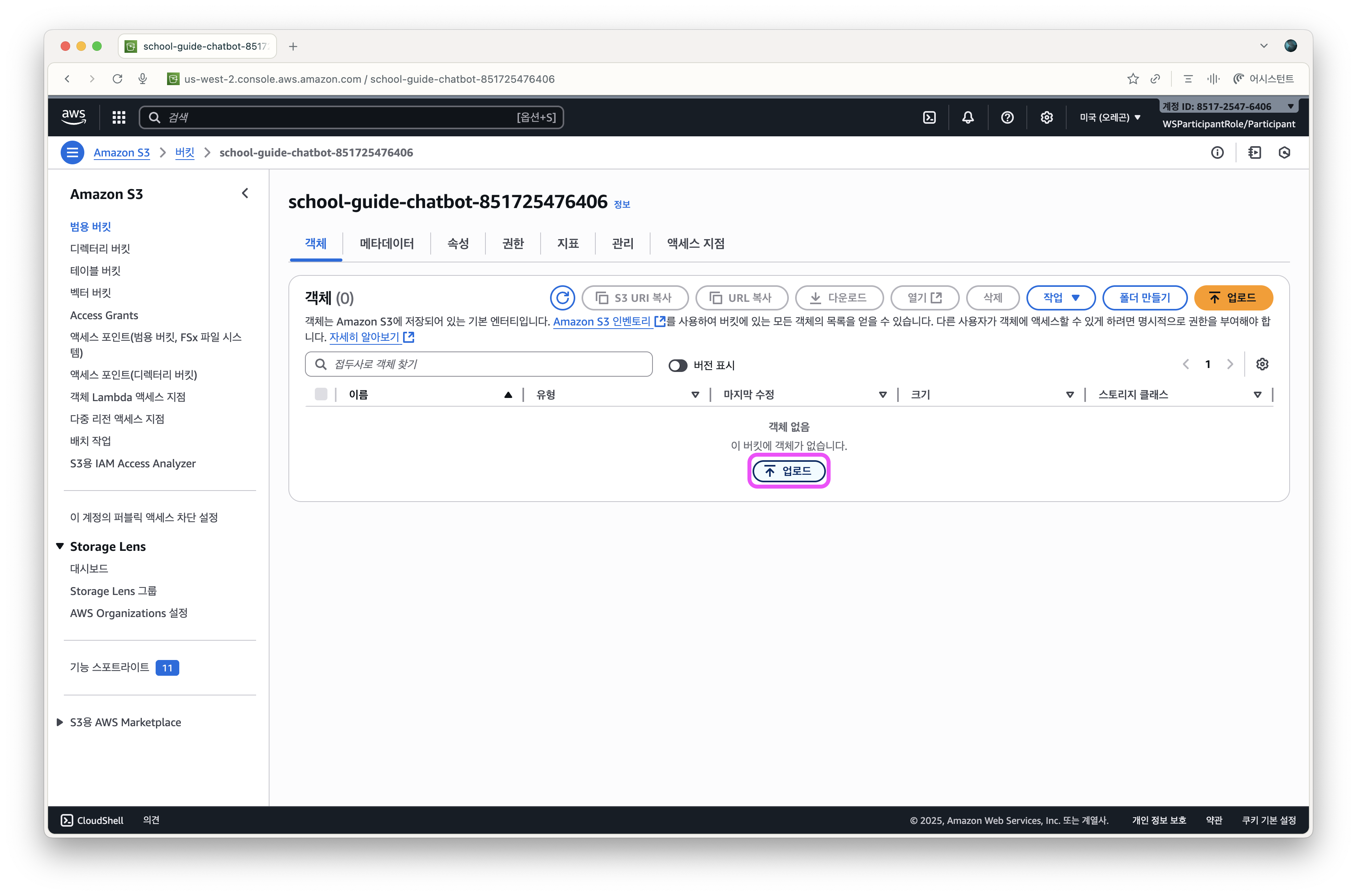
Task: Open the 미국 (오레곤) region selector
Action: pos(1110,117)
